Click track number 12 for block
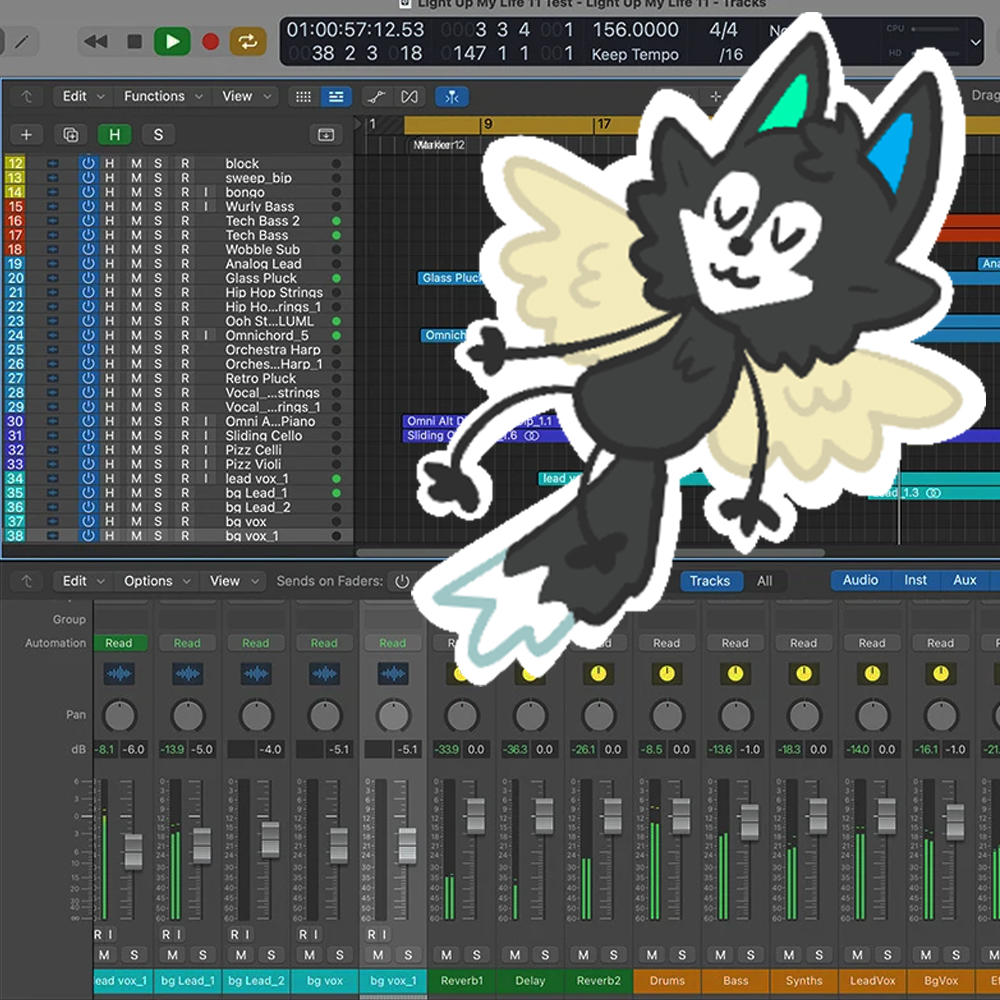This screenshot has width=1000, height=1000. pyautogui.click(x=15, y=163)
